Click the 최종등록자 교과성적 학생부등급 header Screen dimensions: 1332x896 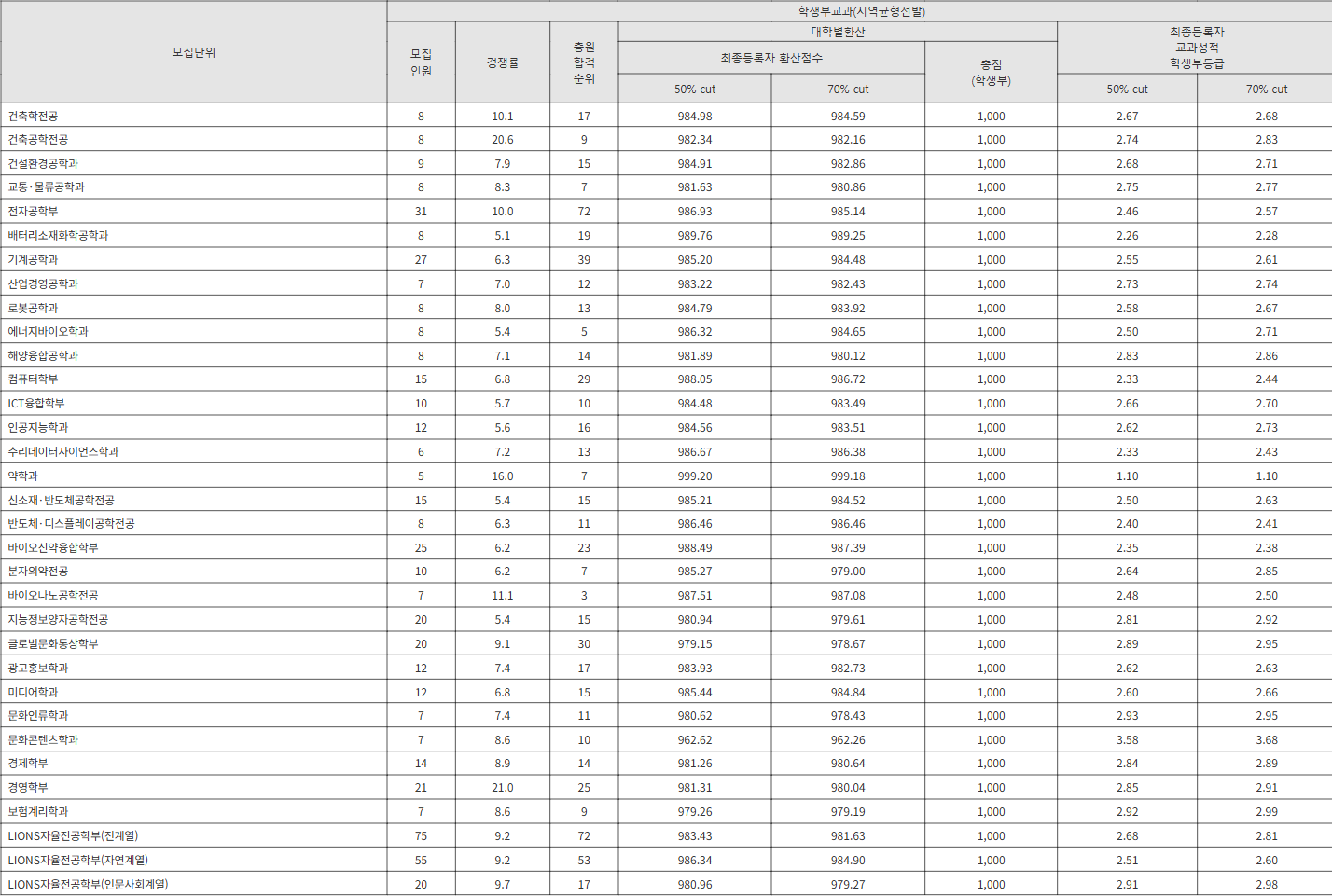[1196, 48]
